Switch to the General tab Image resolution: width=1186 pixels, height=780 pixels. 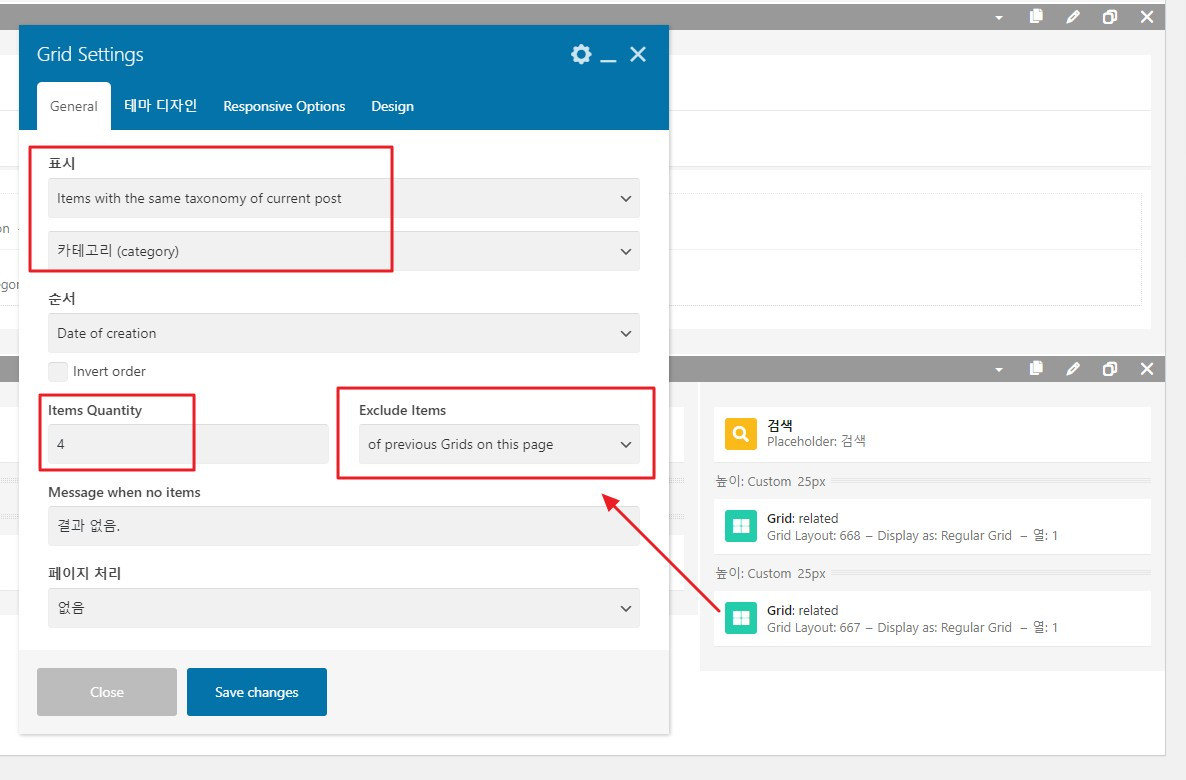pyautogui.click(x=73, y=107)
